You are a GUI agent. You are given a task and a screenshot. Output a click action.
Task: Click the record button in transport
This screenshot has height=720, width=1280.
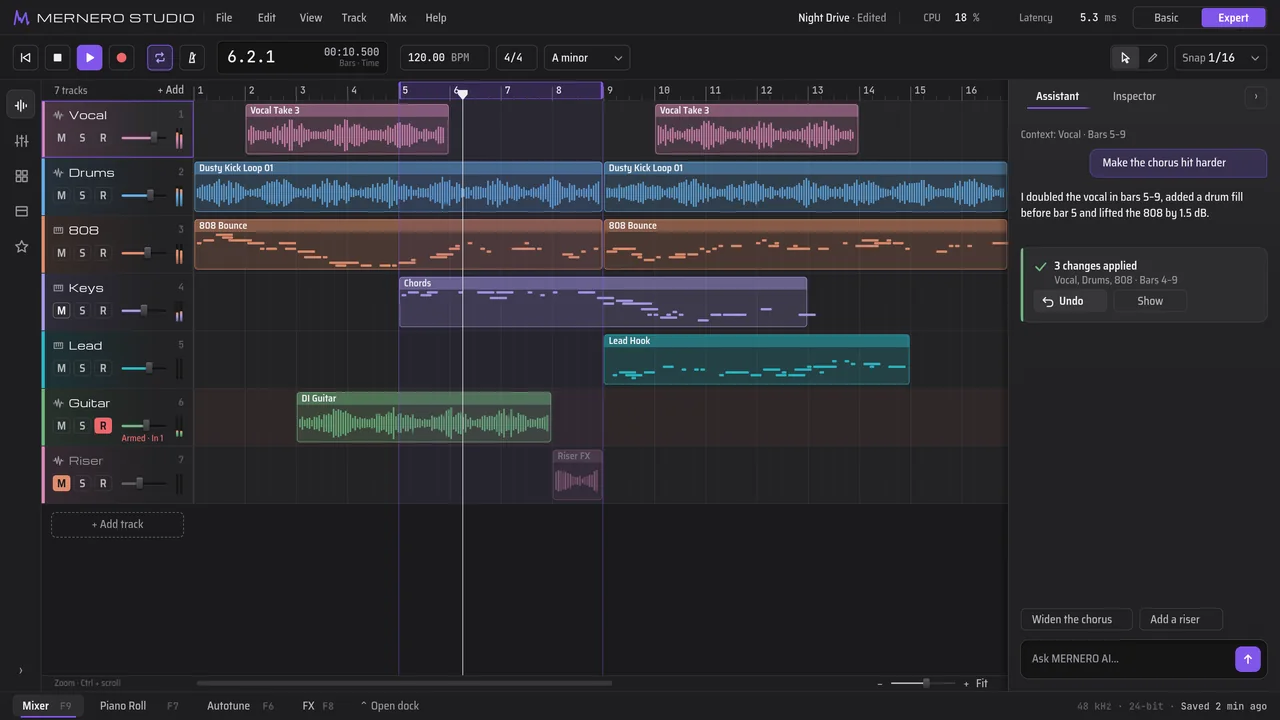(x=122, y=58)
